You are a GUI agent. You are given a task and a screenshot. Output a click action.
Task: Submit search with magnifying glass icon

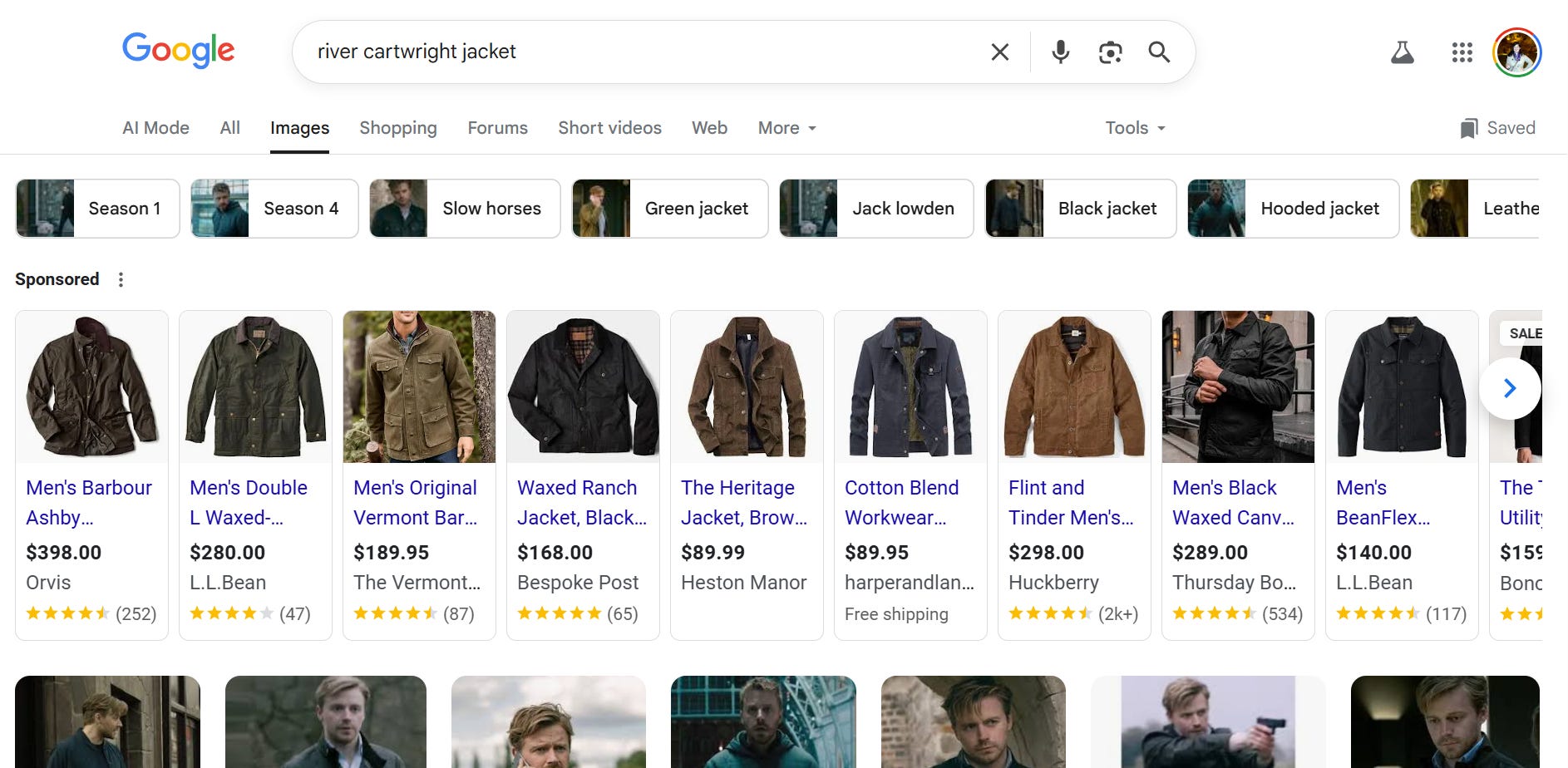click(1159, 52)
